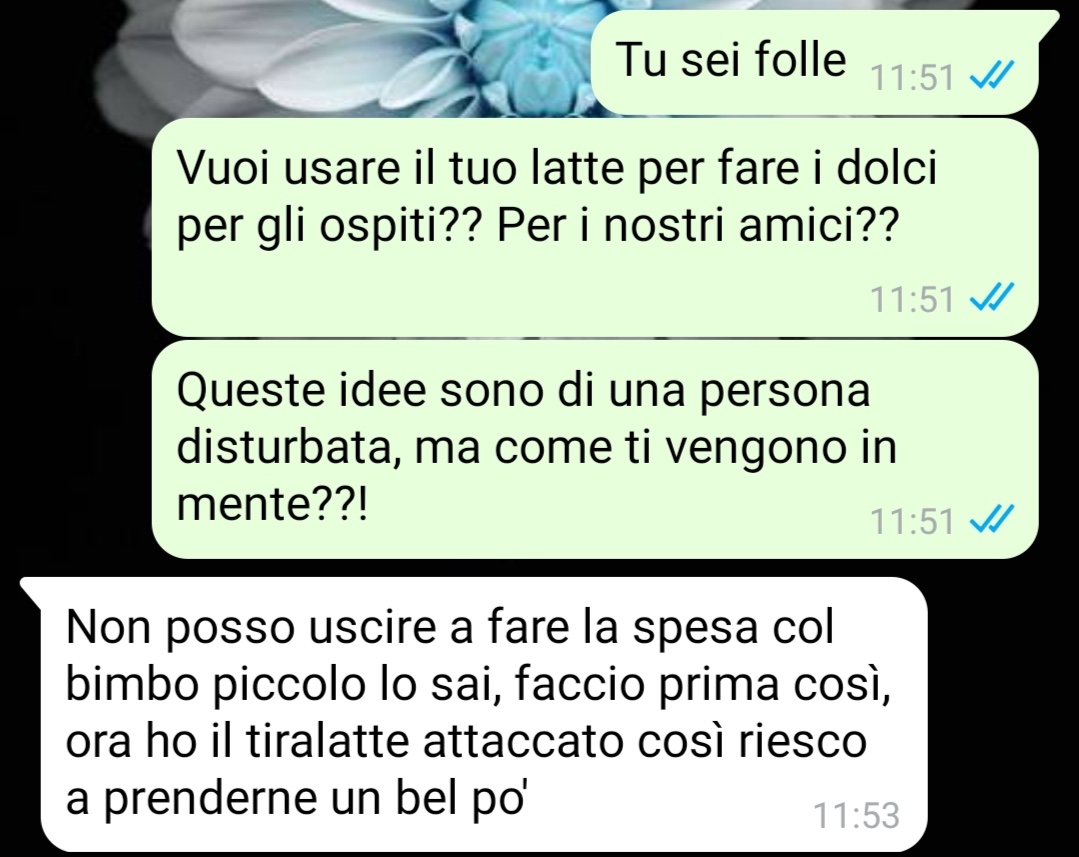Image resolution: width=1079 pixels, height=857 pixels.
Task: Tap the pointed tail of the received bubble
Action: pyautogui.click(x=31, y=587)
